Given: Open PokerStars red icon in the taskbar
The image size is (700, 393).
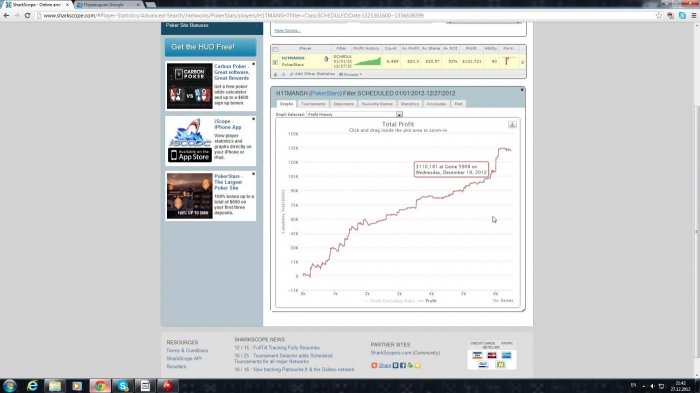Looking at the screenshot, I should [x=168, y=385].
